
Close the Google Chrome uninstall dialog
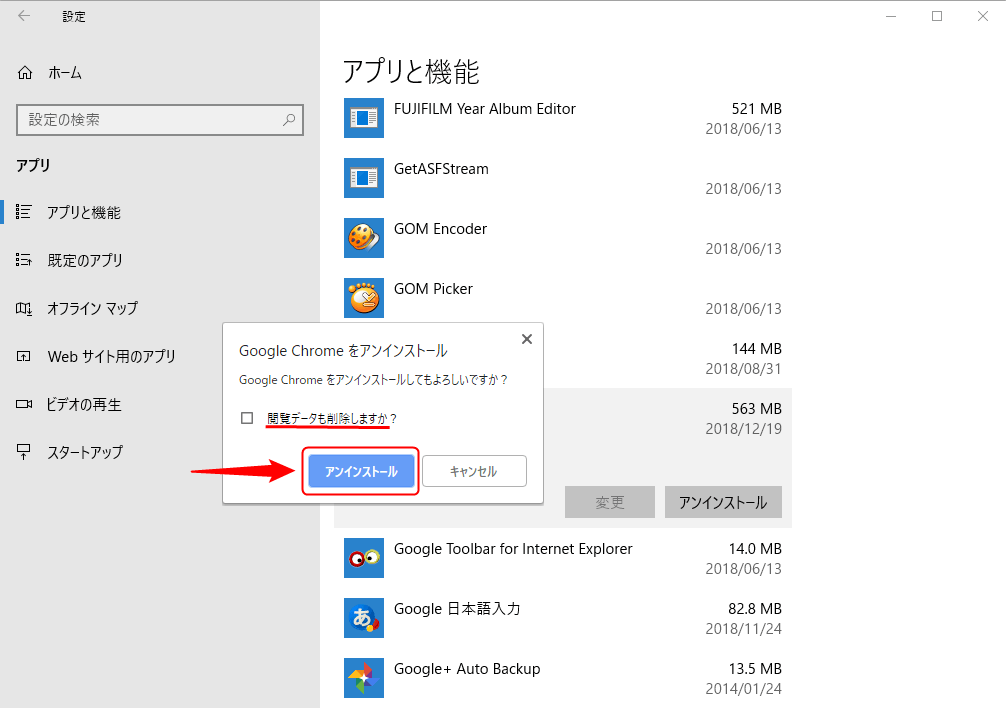coord(527,339)
